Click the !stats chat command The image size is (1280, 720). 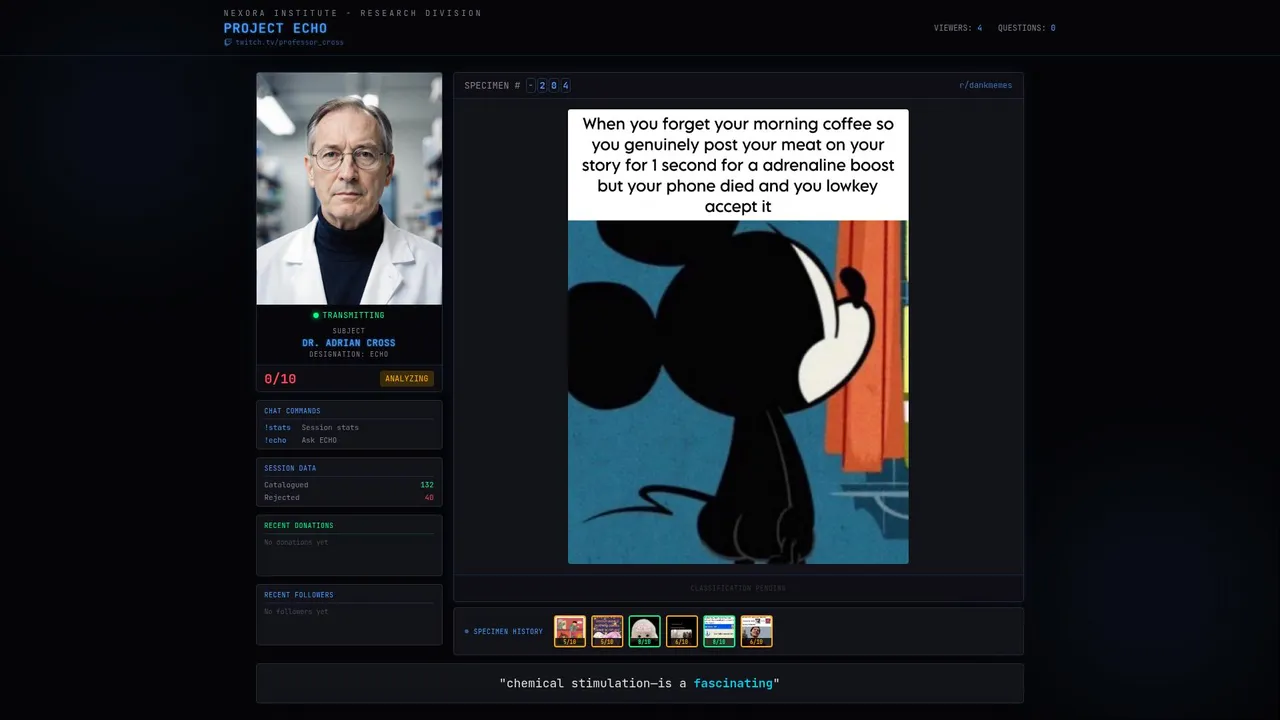pyautogui.click(x=277, y=427)
